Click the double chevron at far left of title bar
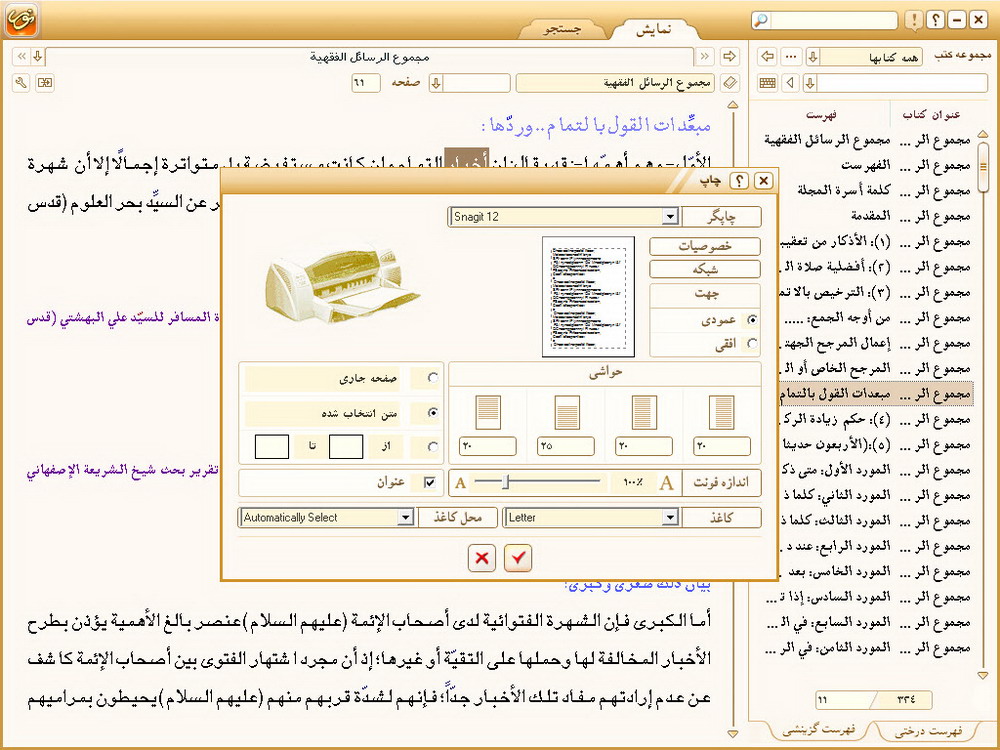This screenshot has height=750, width=1000. tap(22, 56)
